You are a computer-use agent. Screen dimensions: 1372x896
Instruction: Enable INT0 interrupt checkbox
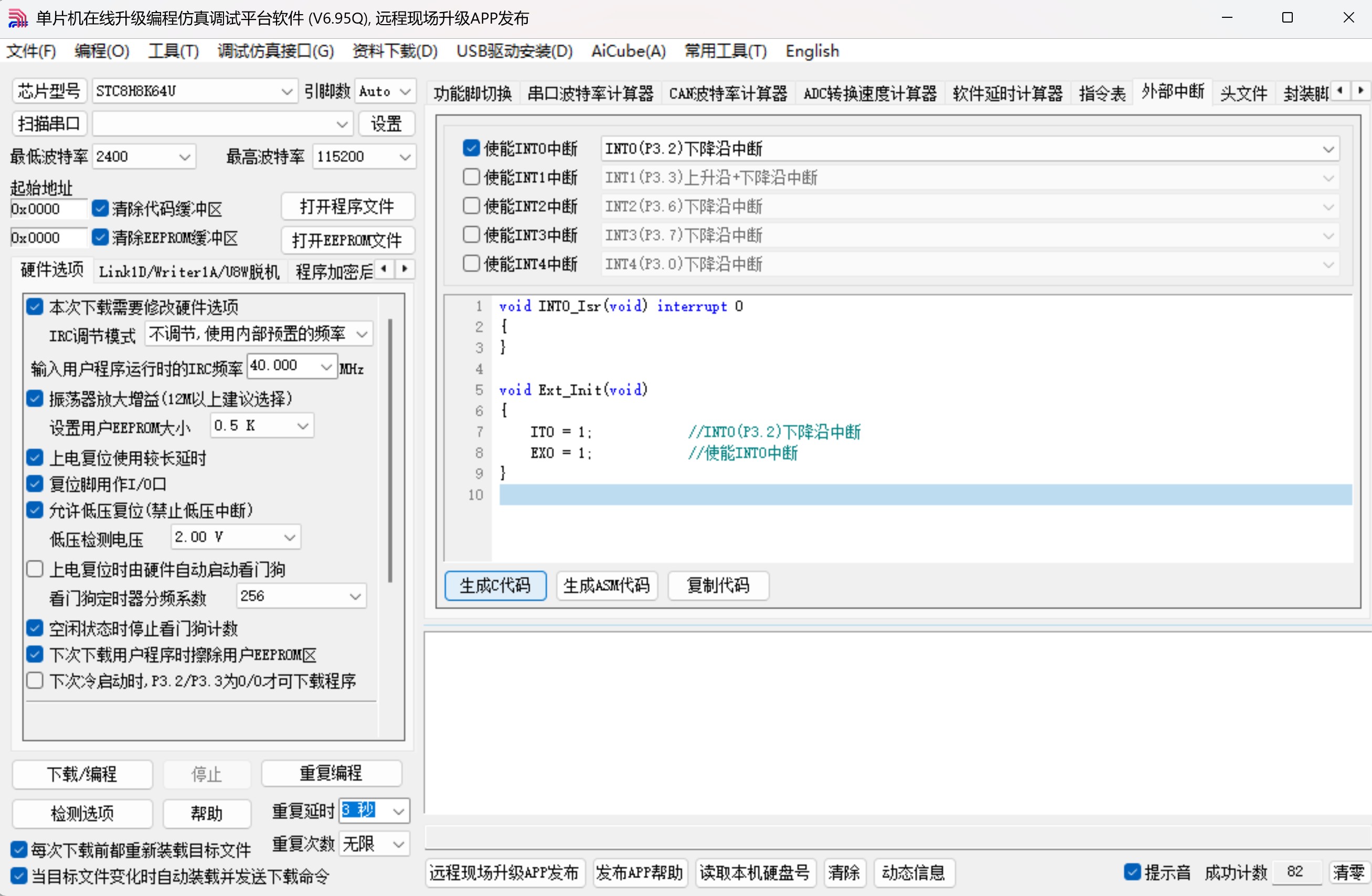point(471,148)
